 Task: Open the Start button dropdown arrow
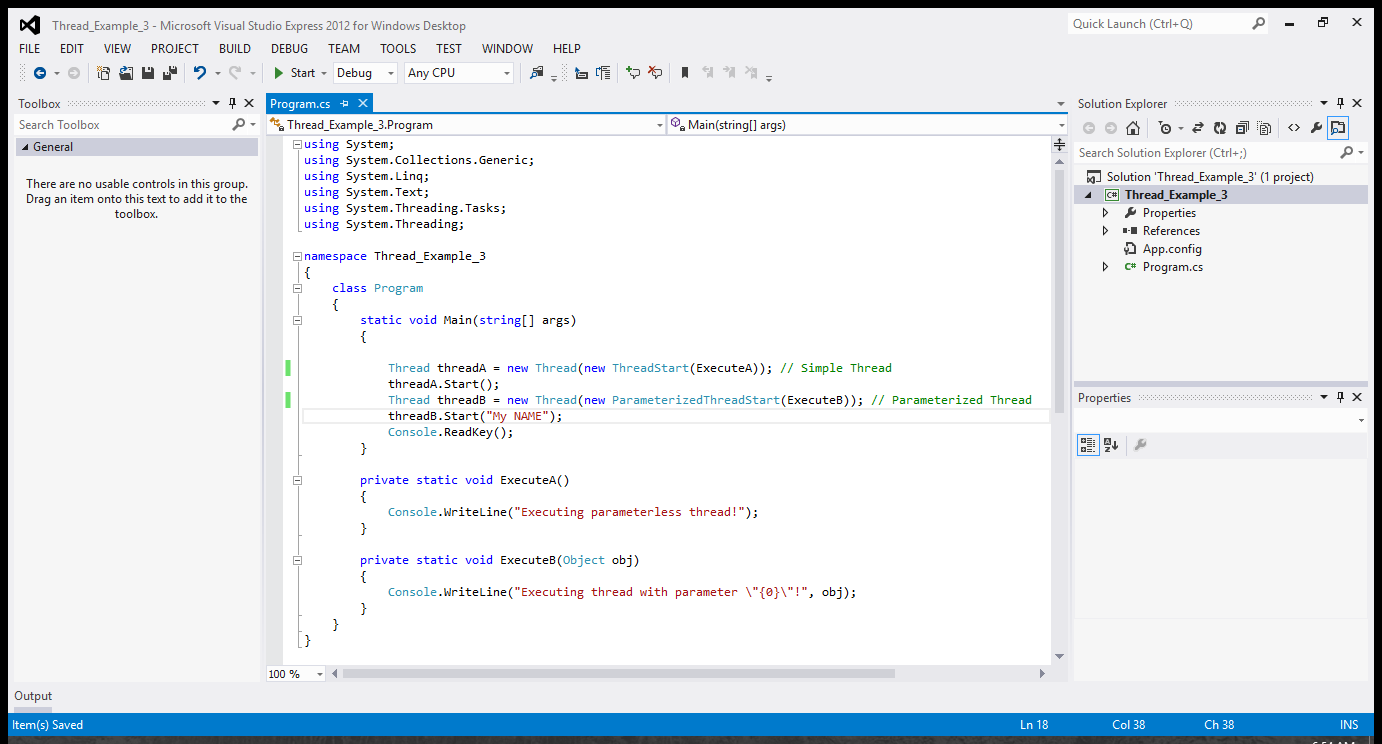pos(323,73)
